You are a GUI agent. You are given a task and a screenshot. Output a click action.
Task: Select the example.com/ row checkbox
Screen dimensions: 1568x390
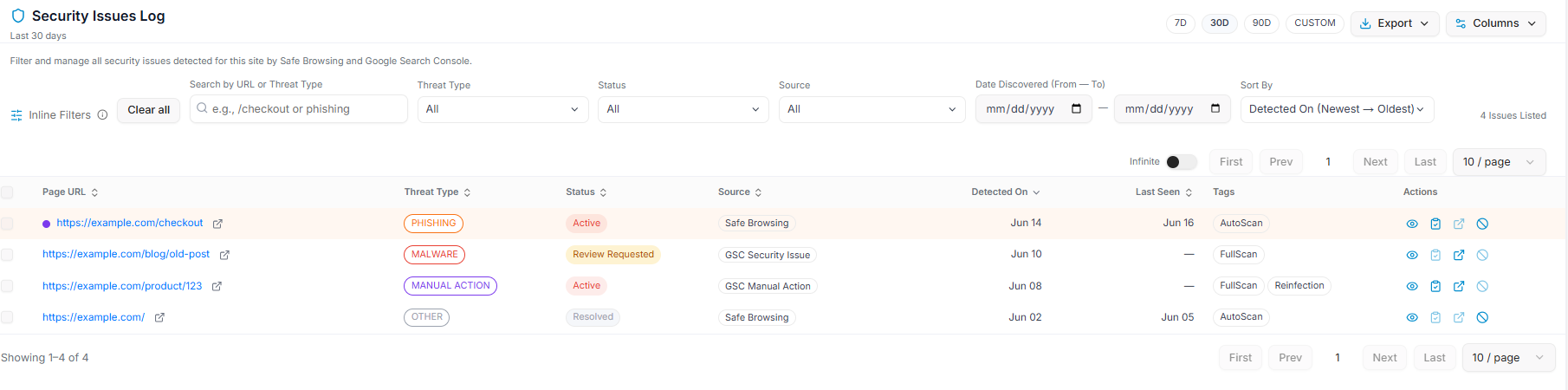click(x=7, y=317)
